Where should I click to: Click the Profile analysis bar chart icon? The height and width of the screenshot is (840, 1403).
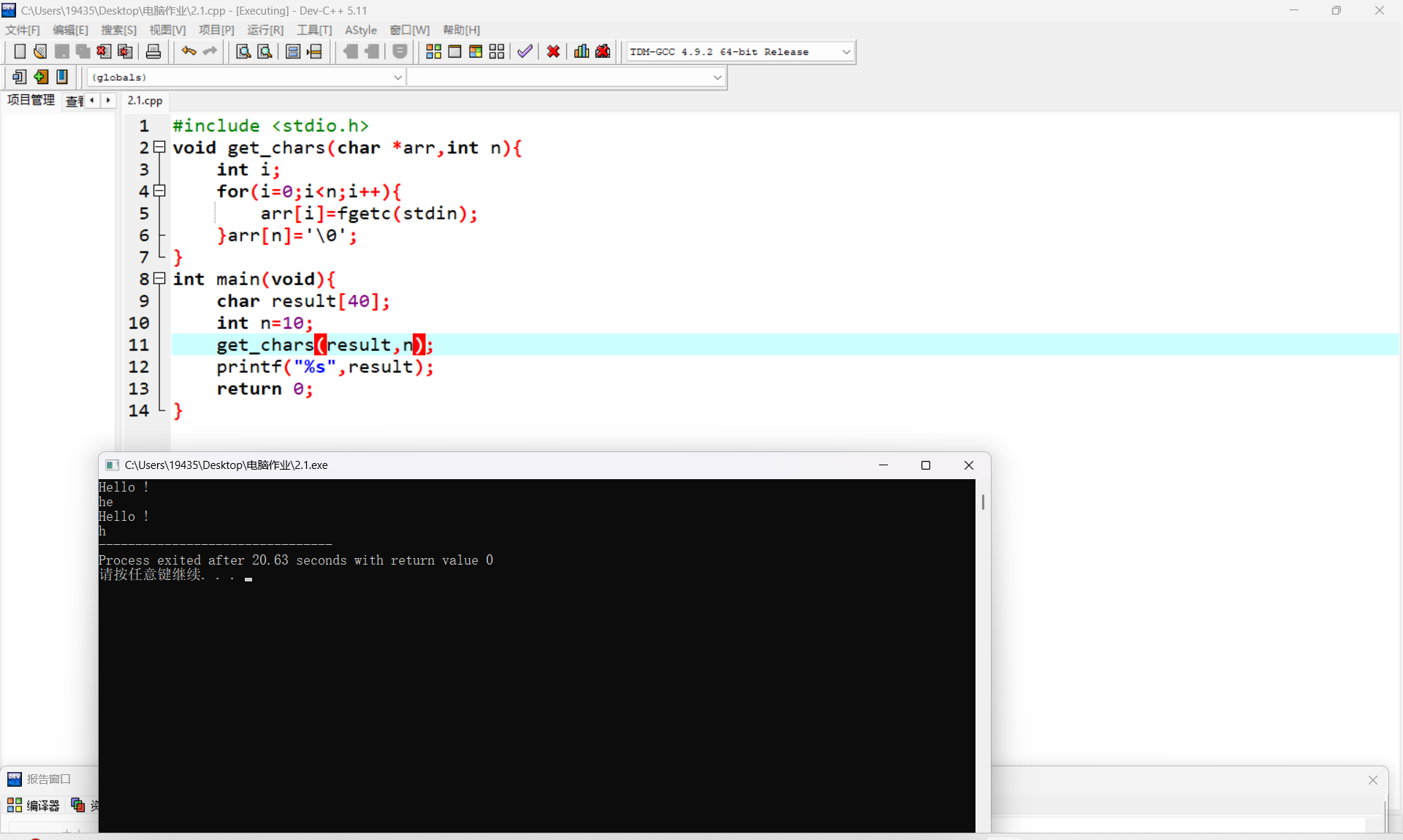(582, 51)
